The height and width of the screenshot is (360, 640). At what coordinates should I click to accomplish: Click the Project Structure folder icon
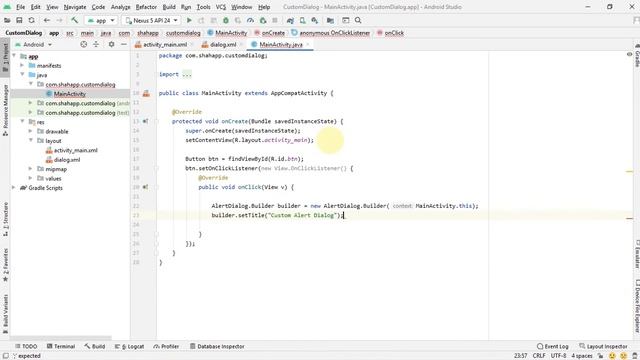[330, 20]
